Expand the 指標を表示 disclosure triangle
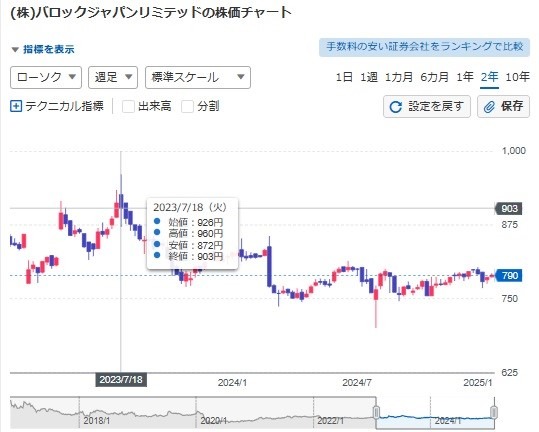Image resolution: width=539 pixels, height=432 pixels. coord(15,50)
